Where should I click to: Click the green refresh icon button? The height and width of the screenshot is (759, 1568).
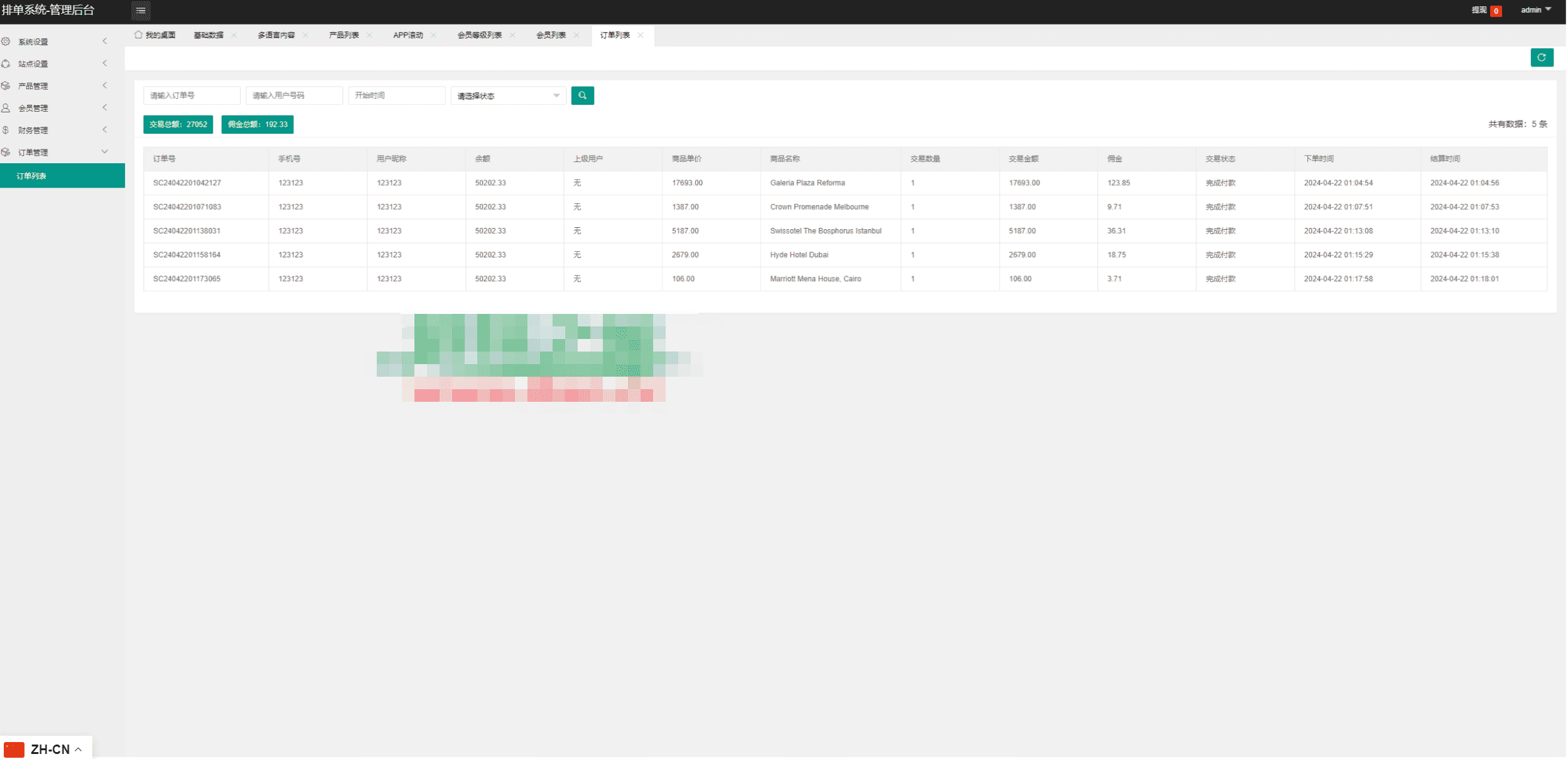click(1542, 58)
